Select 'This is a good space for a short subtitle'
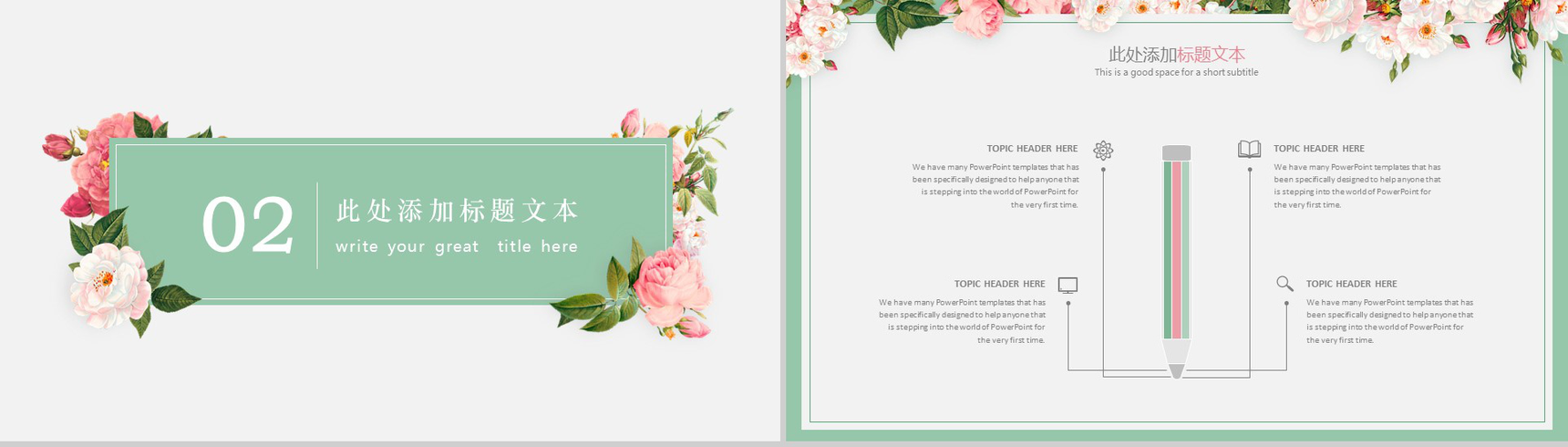 click(x=1176, y=72)
